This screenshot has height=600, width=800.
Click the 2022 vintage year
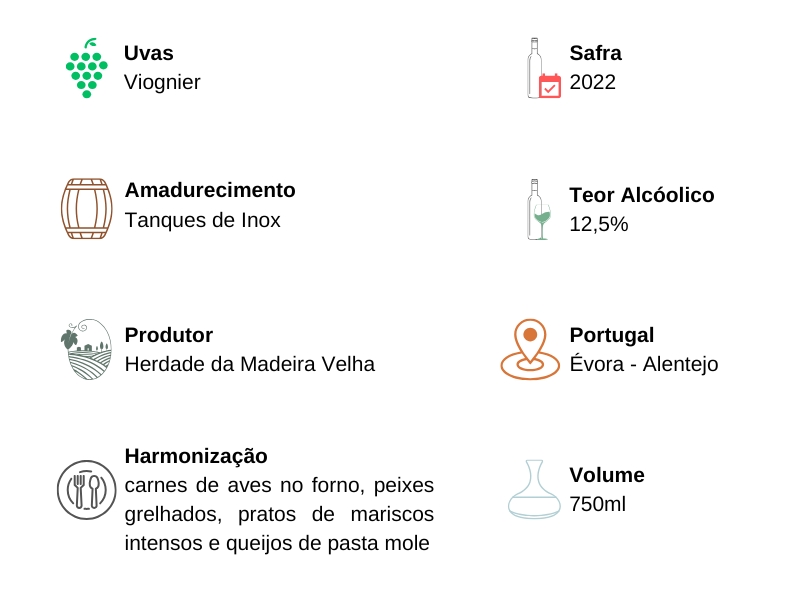[x=593, y=82]
